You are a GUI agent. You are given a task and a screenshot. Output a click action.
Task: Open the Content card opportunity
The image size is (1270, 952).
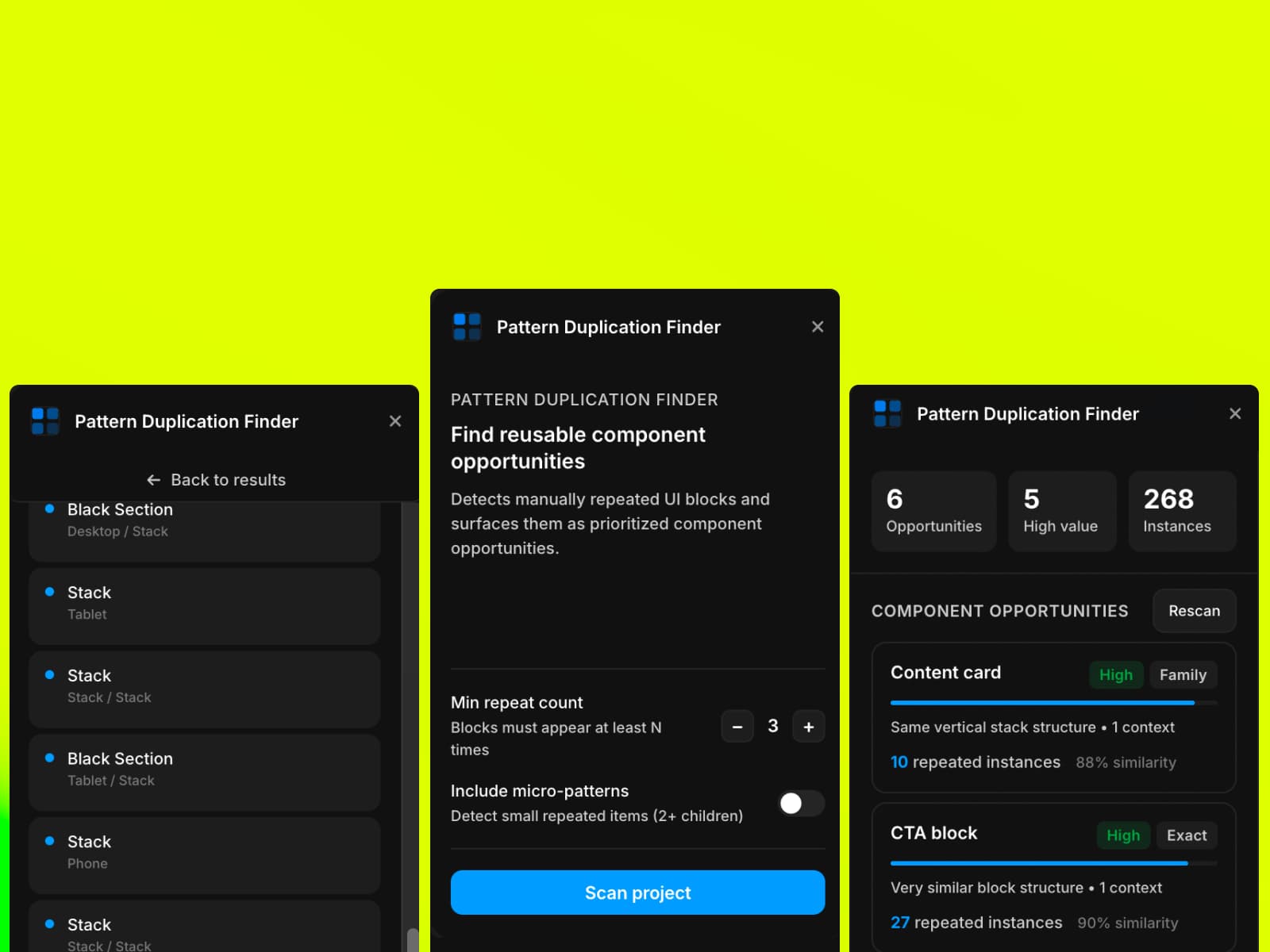[x=1054, y=718]
